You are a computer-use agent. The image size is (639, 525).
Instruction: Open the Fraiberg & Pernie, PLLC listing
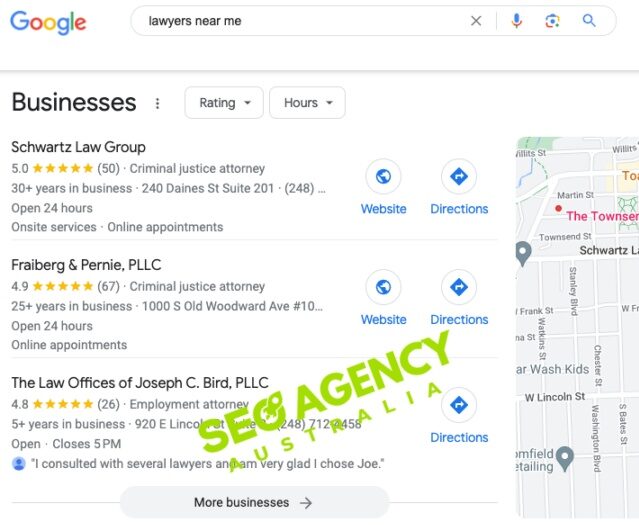tap(86, 265)
